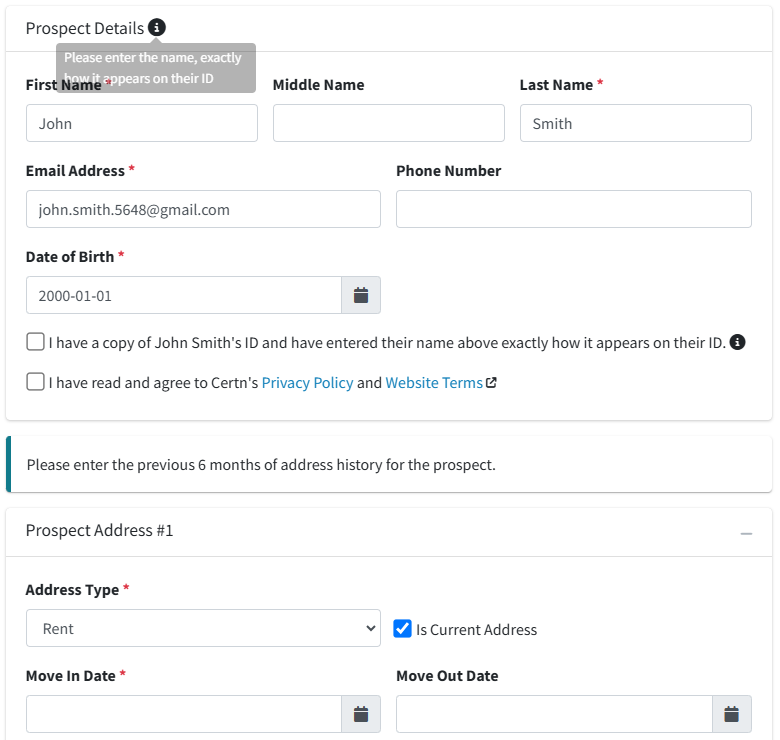Click the First Name field containing John
Viewport: 780px width, 740px height.
click(142, 123)
